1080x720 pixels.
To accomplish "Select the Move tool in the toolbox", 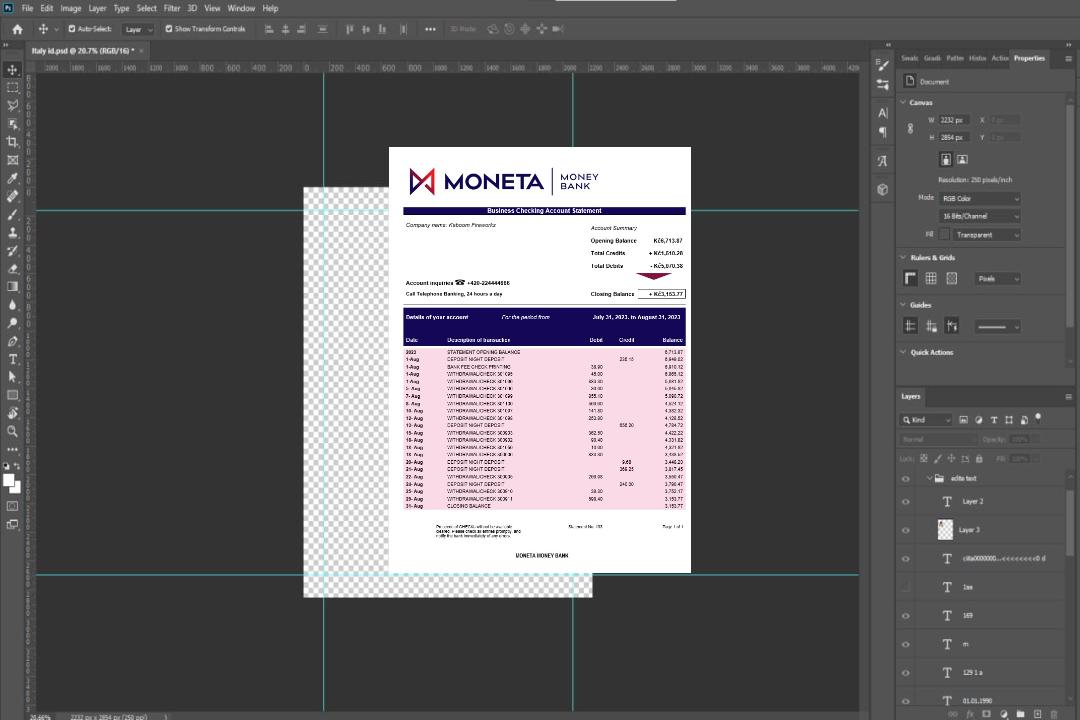I will pos(12,70).
